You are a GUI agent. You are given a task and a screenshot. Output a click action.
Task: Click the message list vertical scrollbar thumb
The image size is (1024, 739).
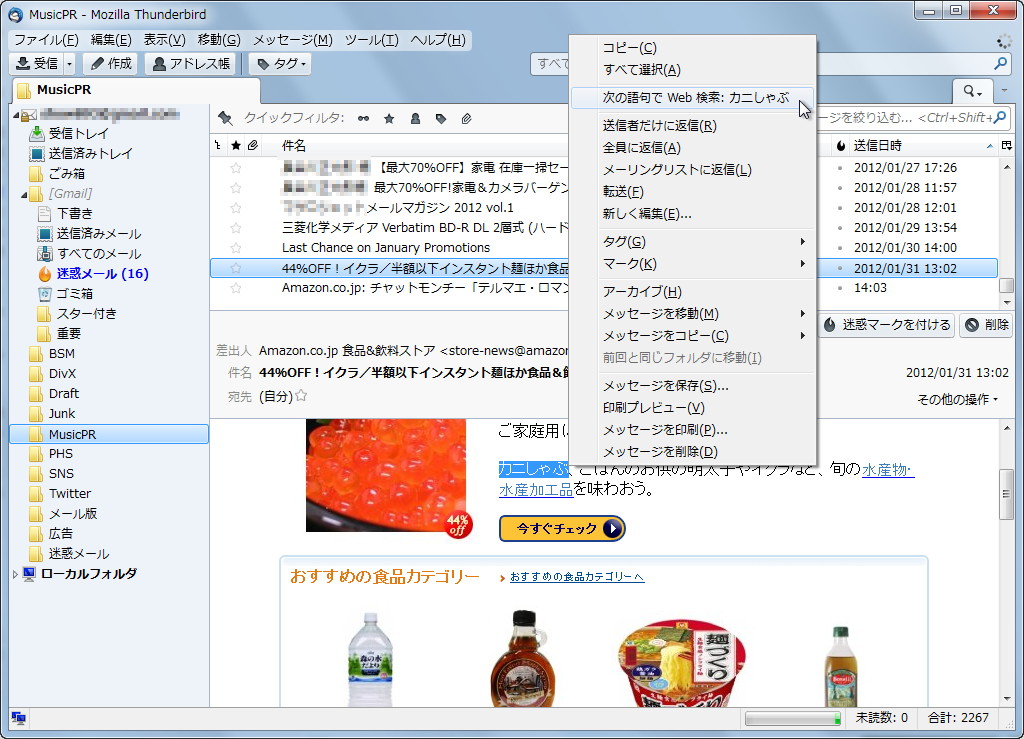click(1006, 285)
